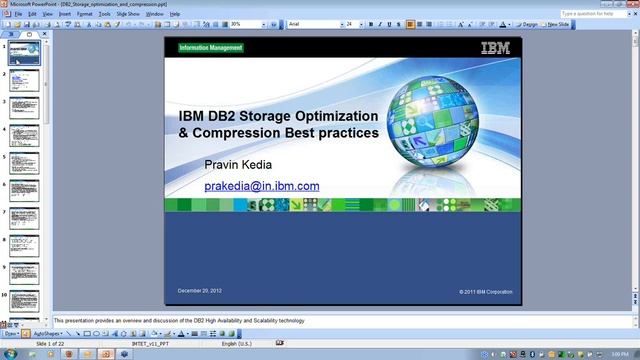The width and height of the screenshot is (640, 360).
Task: Insert WordArt from Drawing toolbar
Action: click(115, 334)
